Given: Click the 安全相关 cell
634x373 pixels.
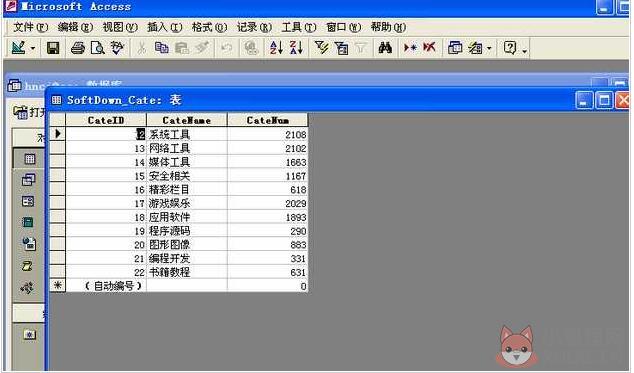Looking at the screenshot, I should click(187, 176).
